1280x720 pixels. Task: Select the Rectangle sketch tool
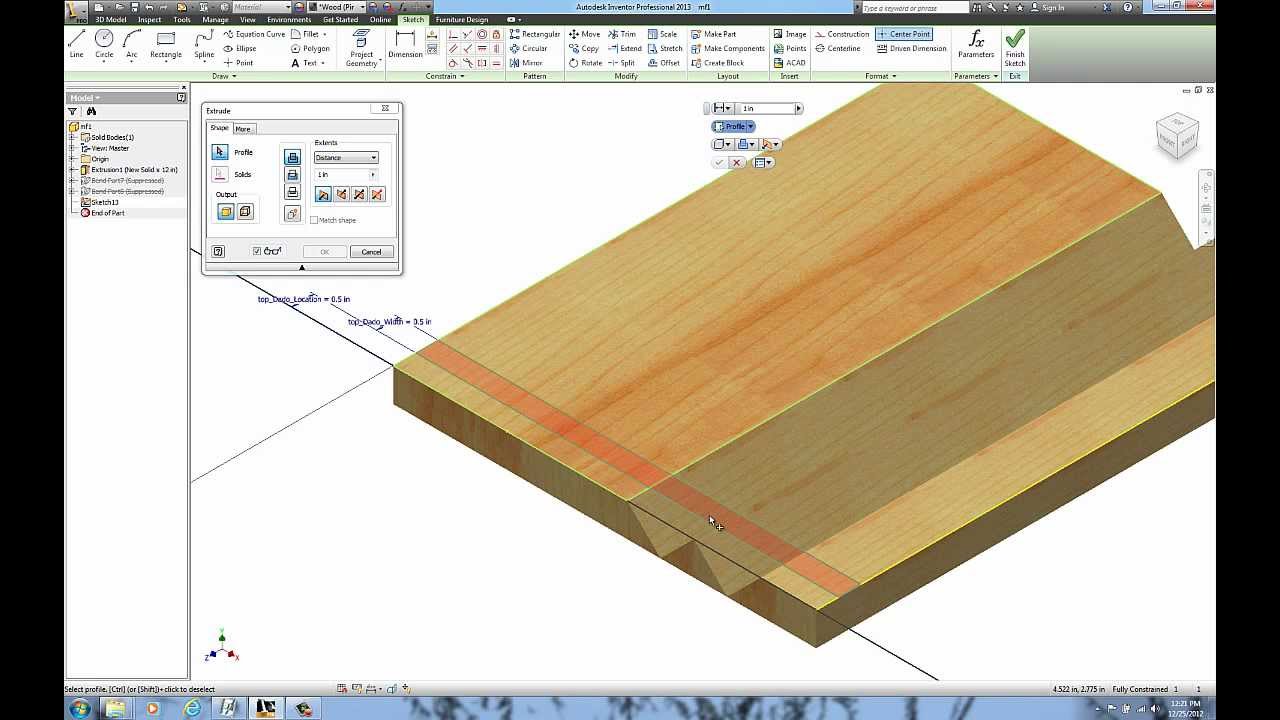coord(166,44)
